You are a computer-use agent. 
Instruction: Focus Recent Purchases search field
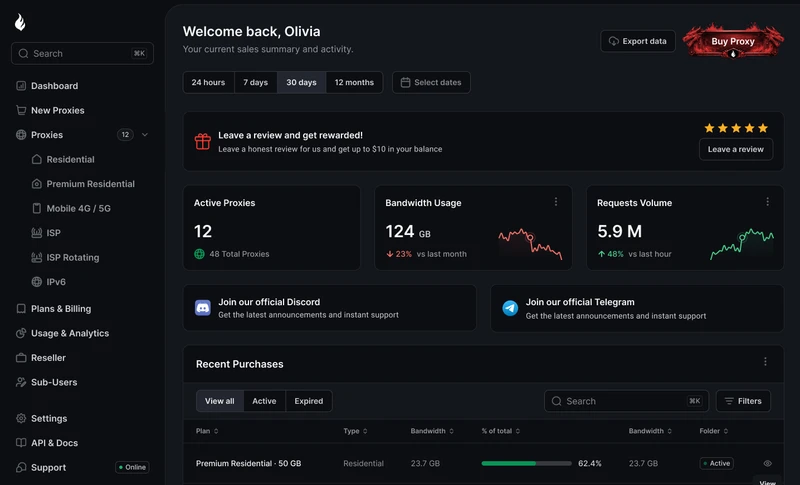click(627, 401)
